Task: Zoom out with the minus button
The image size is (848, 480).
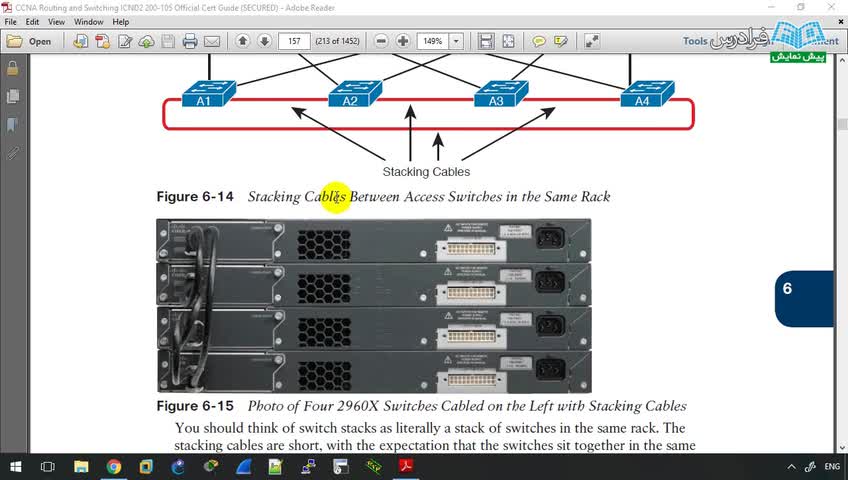Action: [x=381, y=41]
